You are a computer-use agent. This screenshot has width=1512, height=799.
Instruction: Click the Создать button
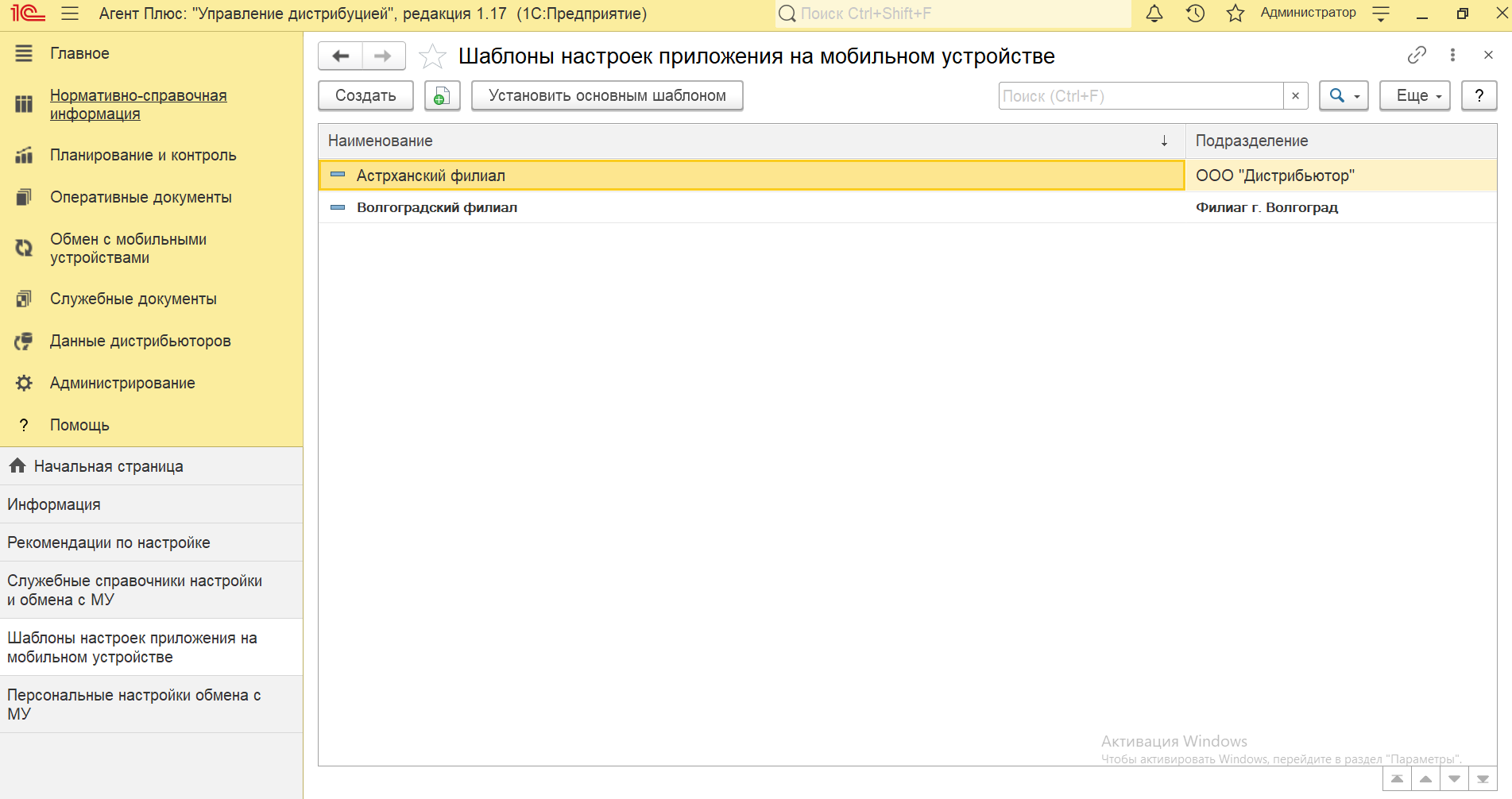[x=365, y=96]
